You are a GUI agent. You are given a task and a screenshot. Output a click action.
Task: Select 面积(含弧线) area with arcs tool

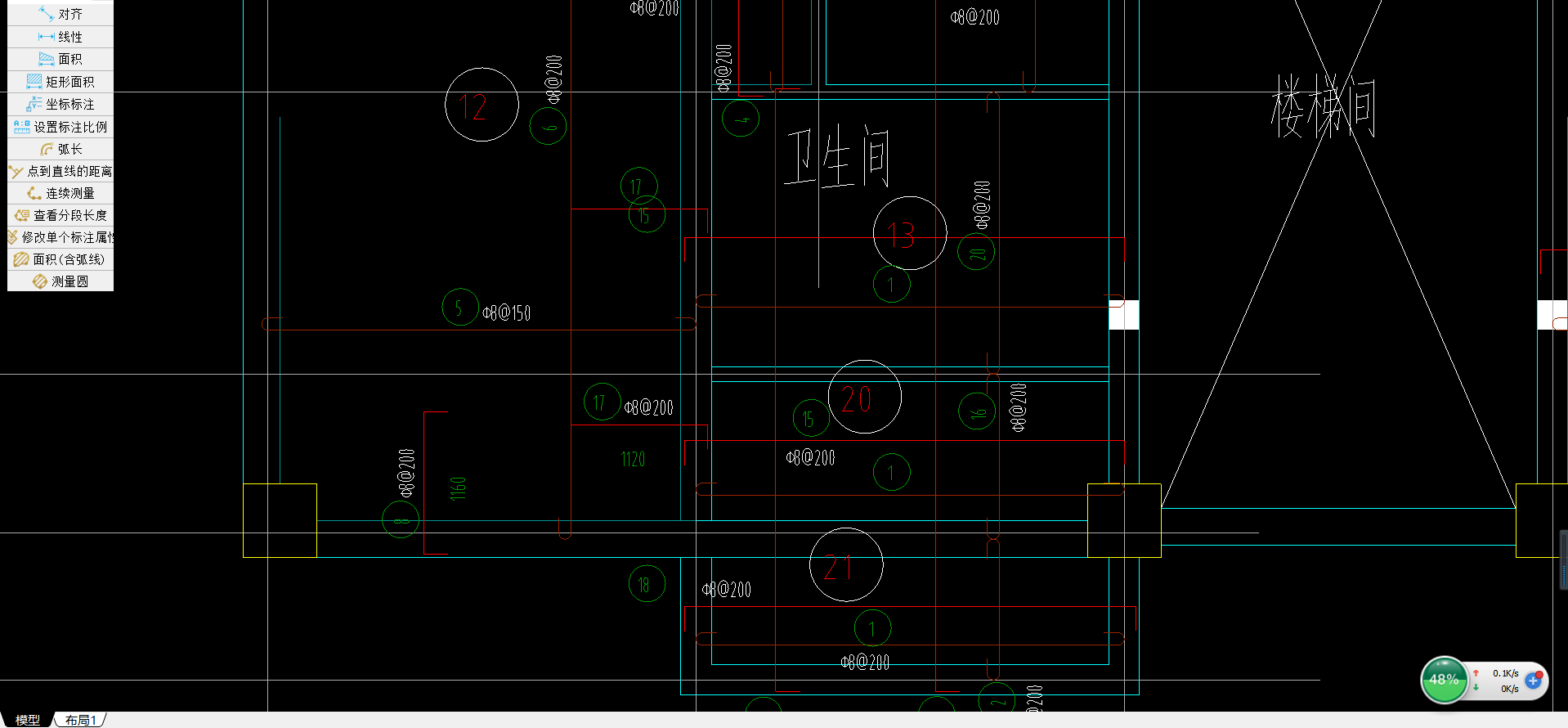pyautogui.click(x=60, y=259)
